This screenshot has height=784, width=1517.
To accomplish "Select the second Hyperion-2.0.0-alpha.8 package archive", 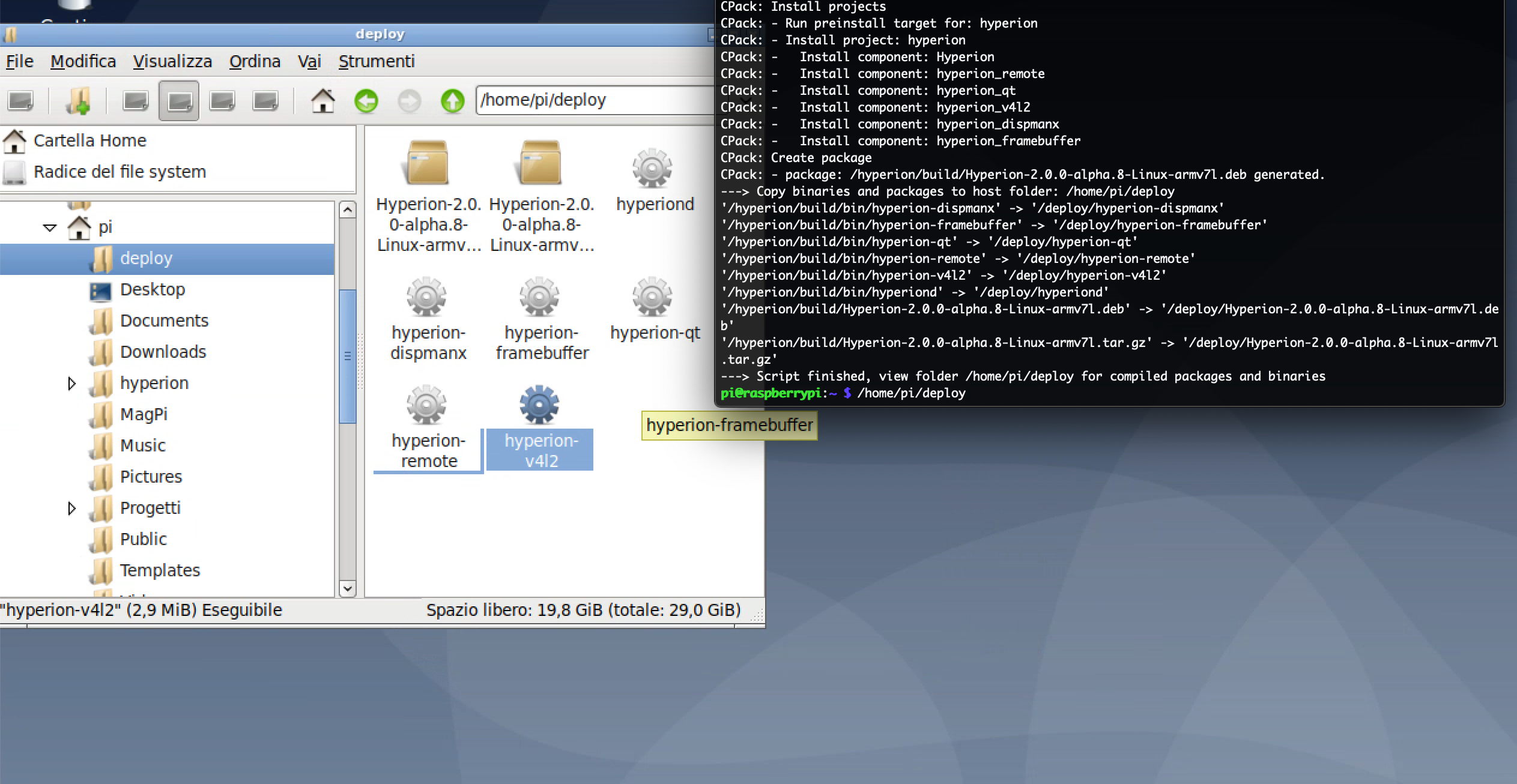I will point(541,197).
